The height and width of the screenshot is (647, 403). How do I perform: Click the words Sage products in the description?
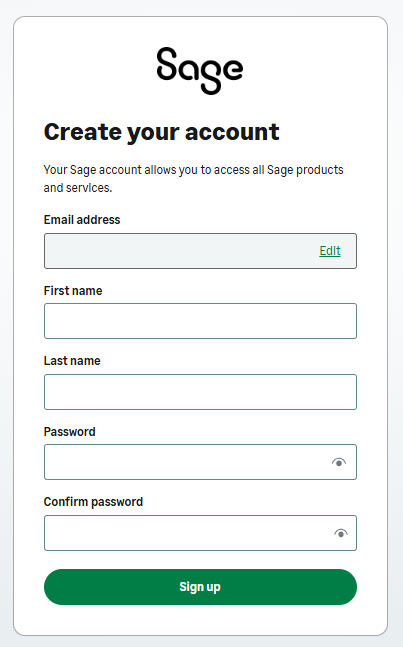305,170
